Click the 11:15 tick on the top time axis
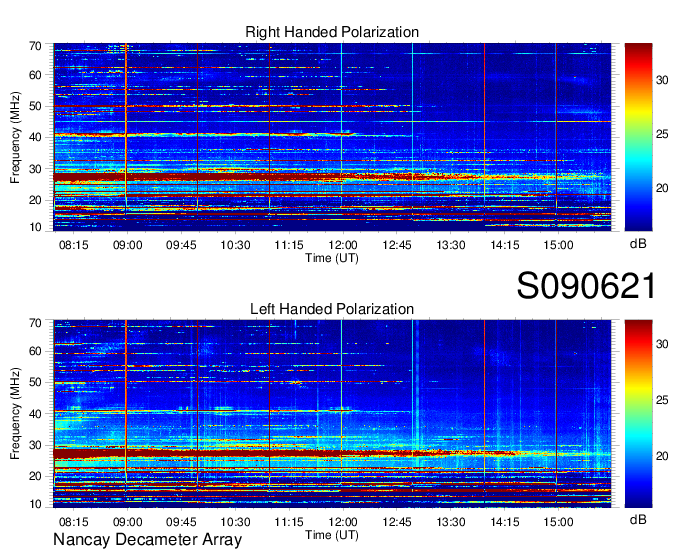 click(x=289, y=245)
